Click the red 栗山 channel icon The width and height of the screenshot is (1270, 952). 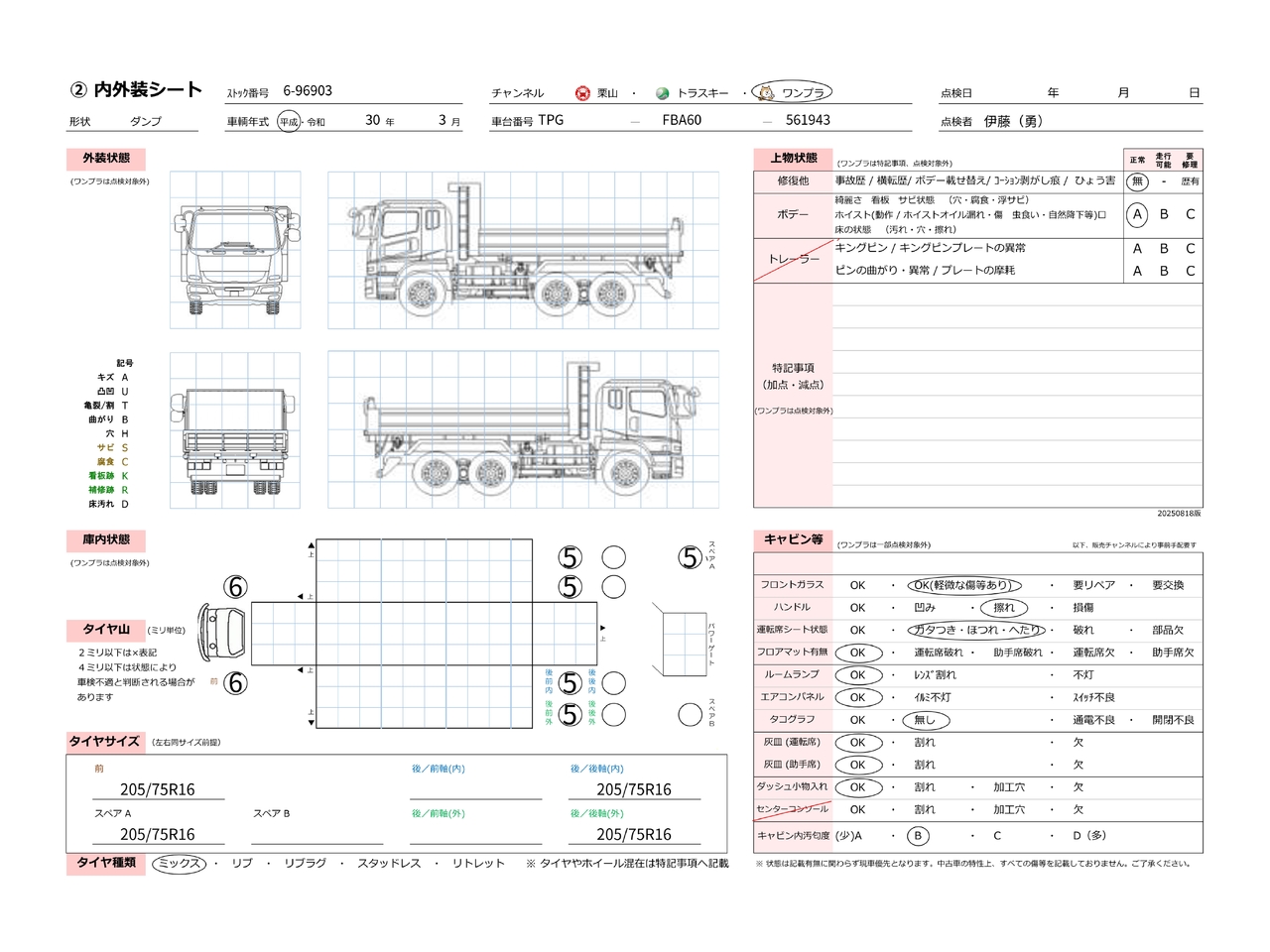[582, 93]
